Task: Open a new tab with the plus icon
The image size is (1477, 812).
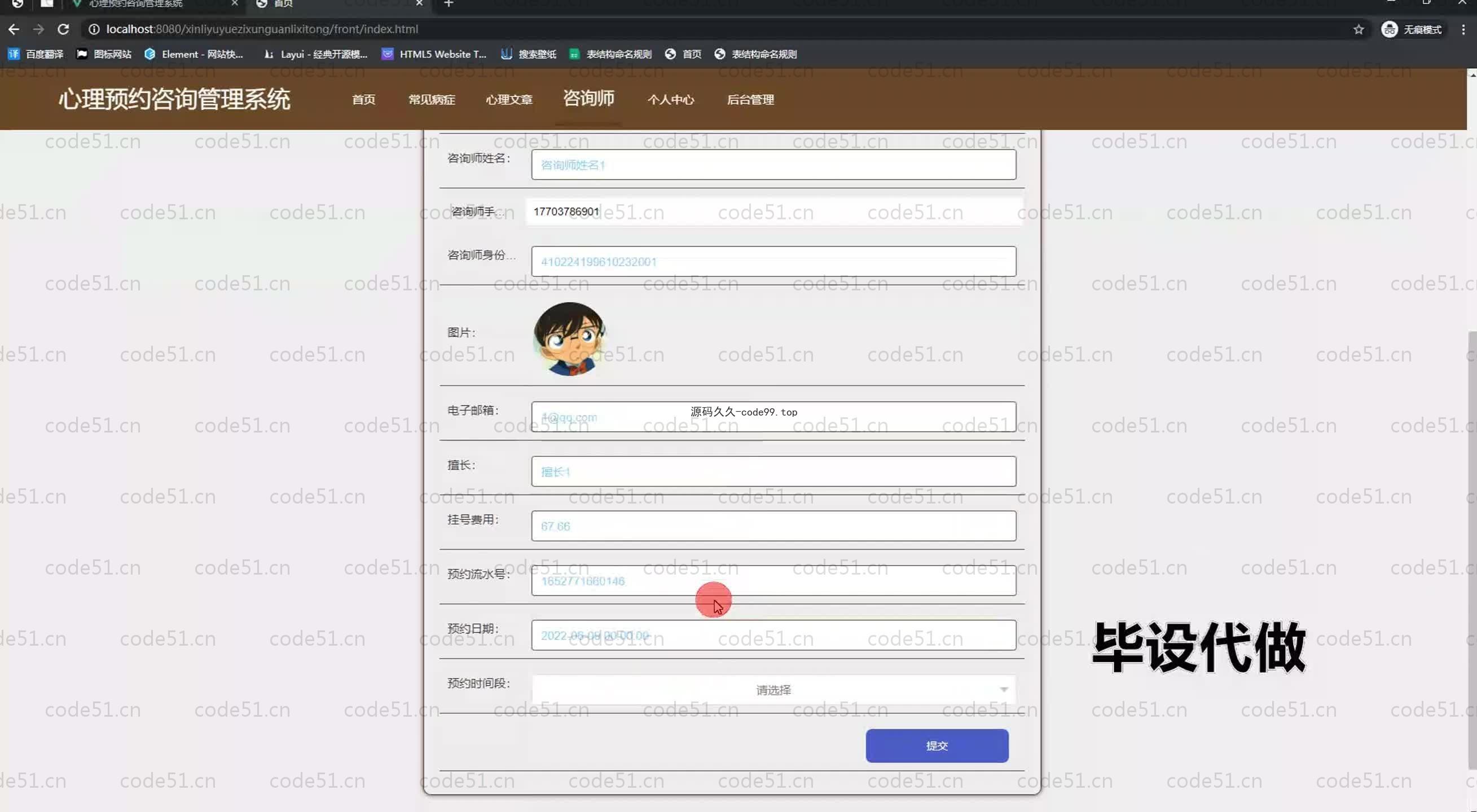Action: (449, 3)
